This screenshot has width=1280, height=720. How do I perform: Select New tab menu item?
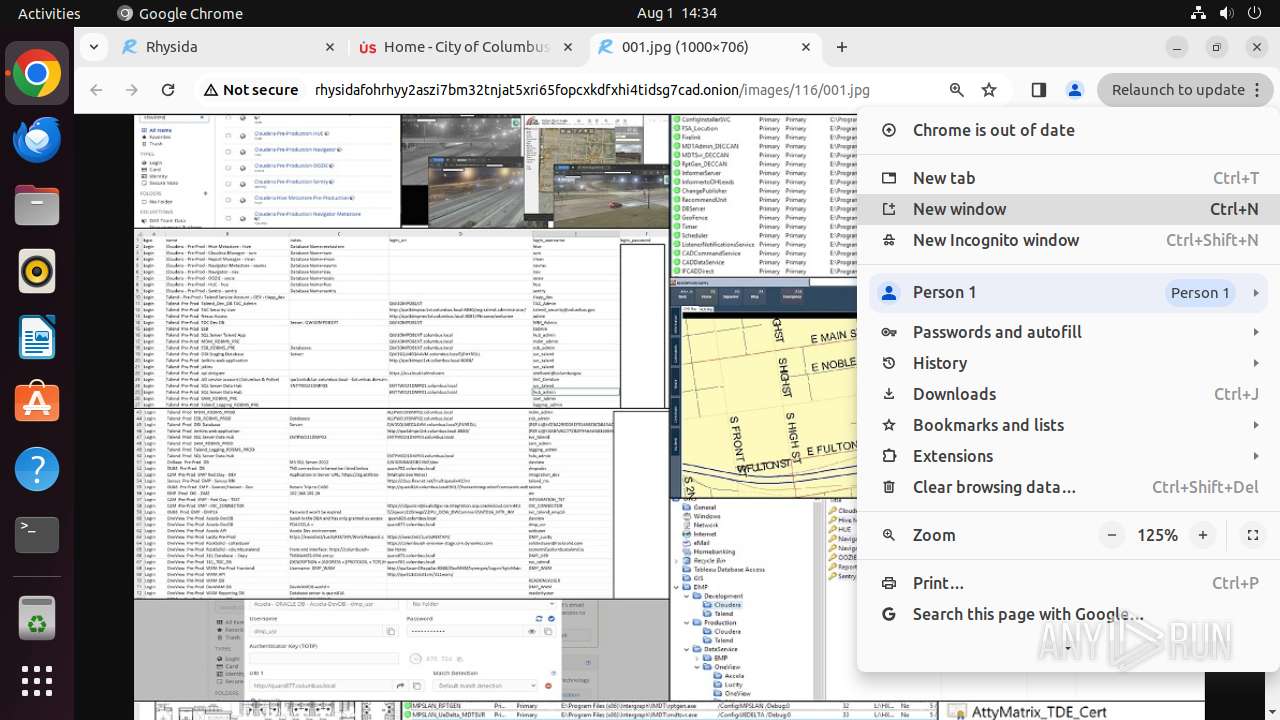coord(1068,178)
